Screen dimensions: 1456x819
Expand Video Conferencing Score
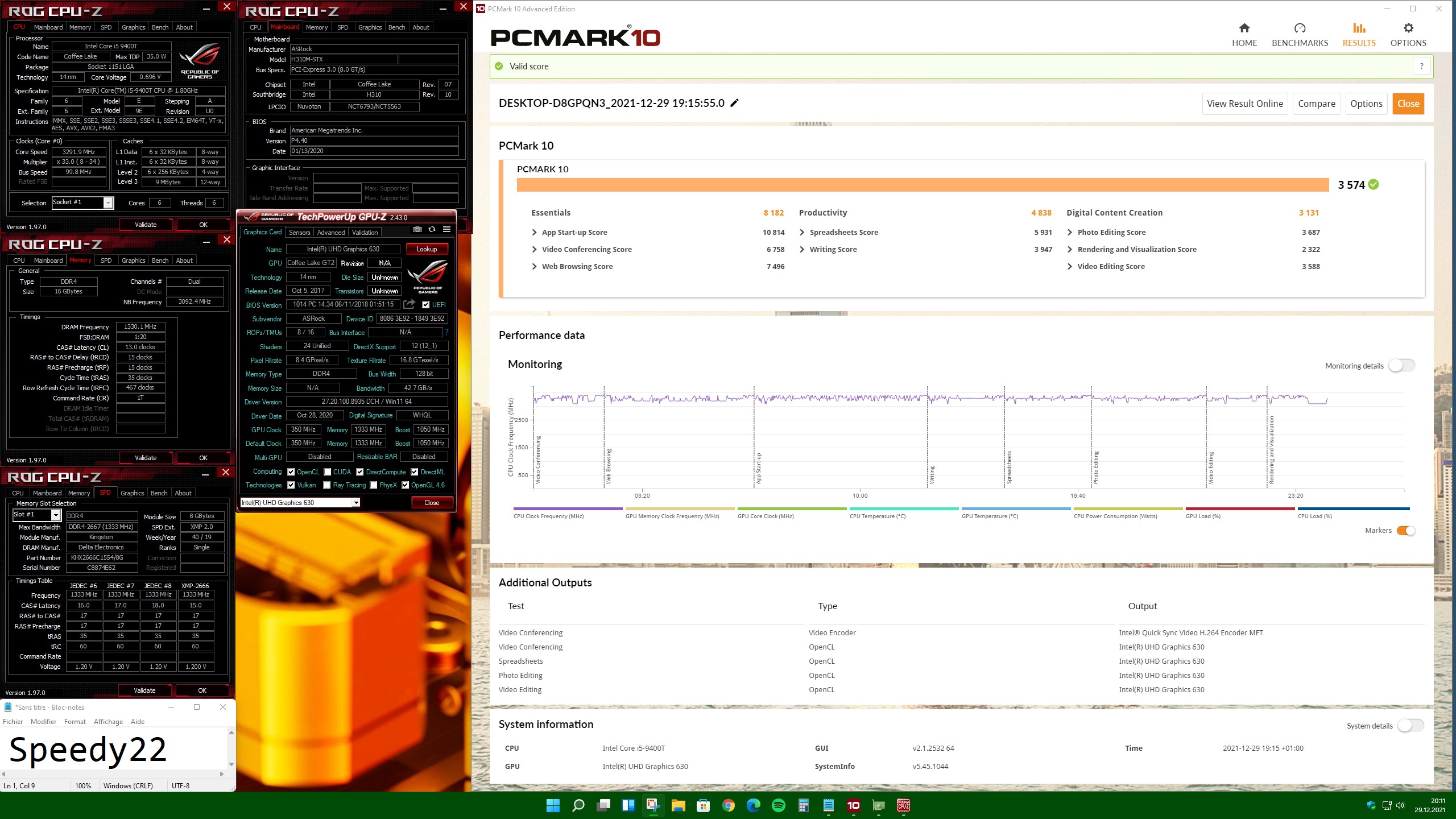[534, 250]
